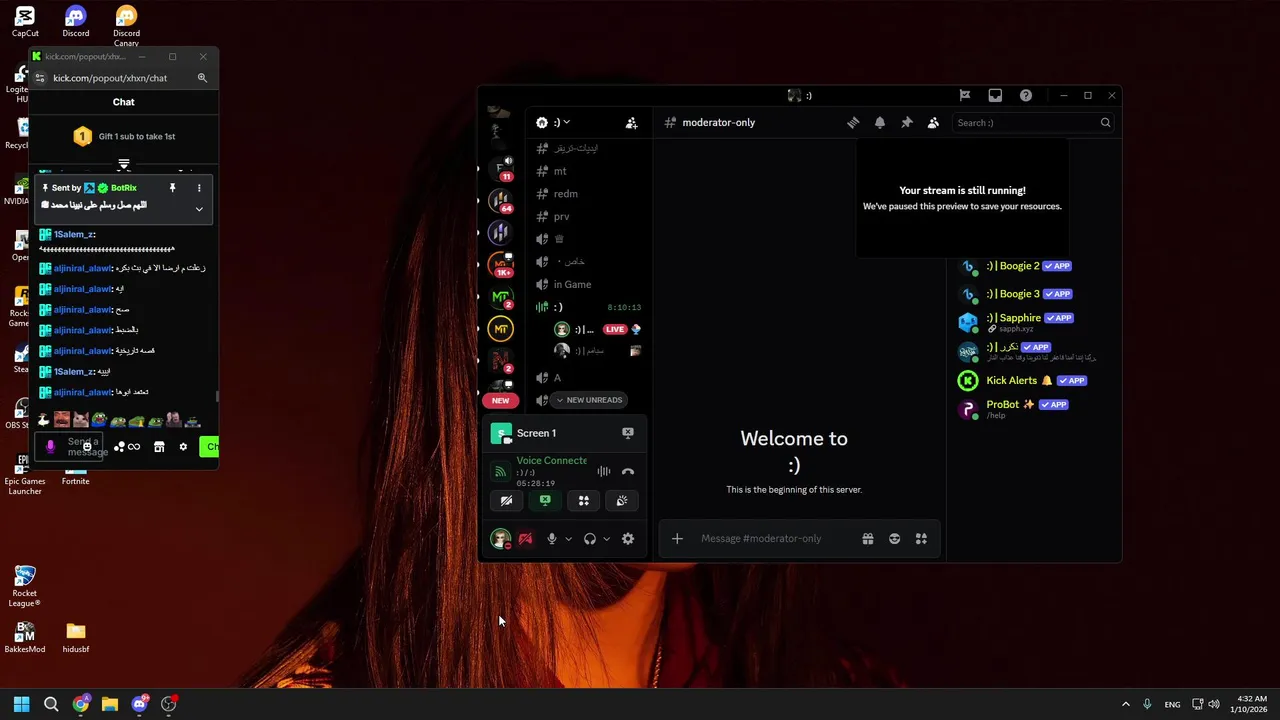Select Sapphire member in member list
Screen dimensions: 1280x720
pyautogui.click(x=1034, y=322)
